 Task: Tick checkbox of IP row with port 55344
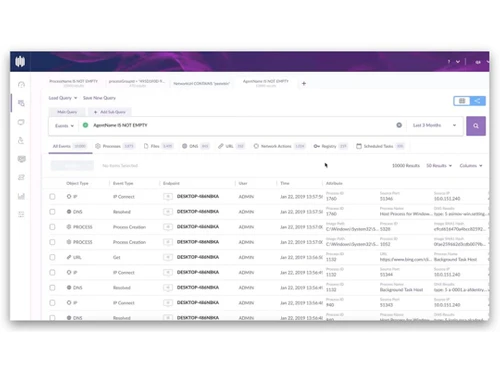pyautogui.click(x=52, y=272)
